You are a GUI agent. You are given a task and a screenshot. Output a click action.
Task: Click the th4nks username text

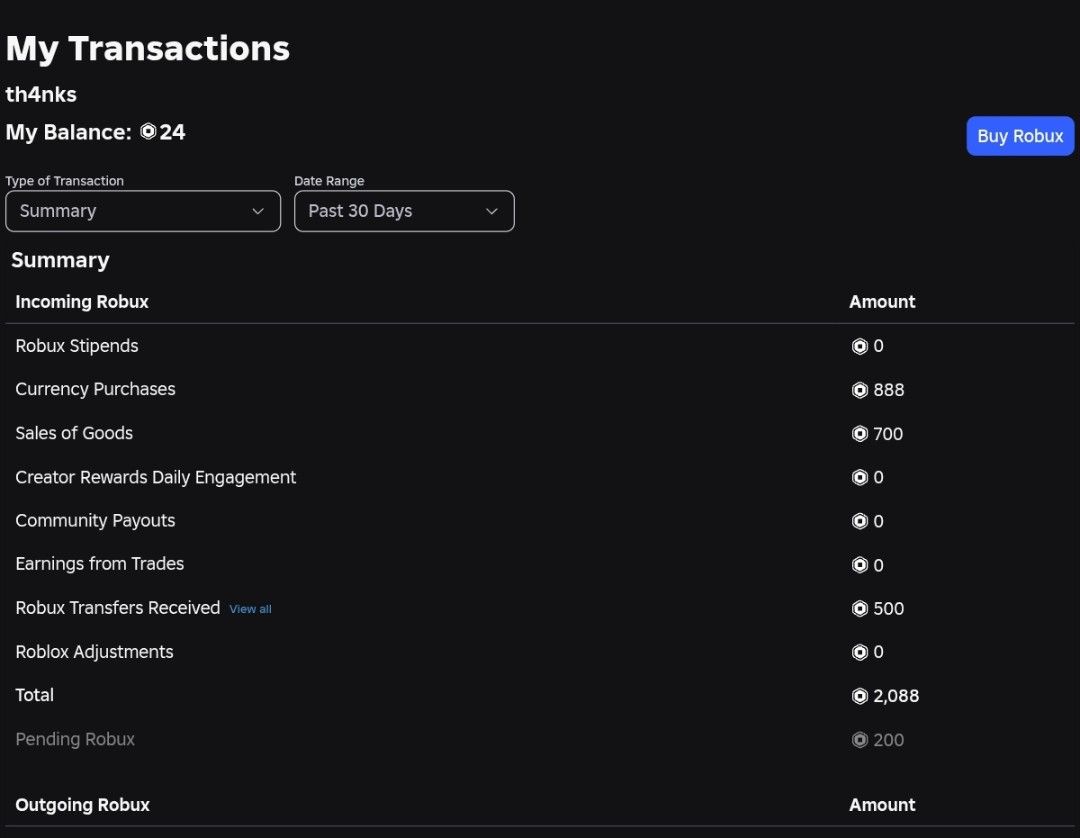41,94
